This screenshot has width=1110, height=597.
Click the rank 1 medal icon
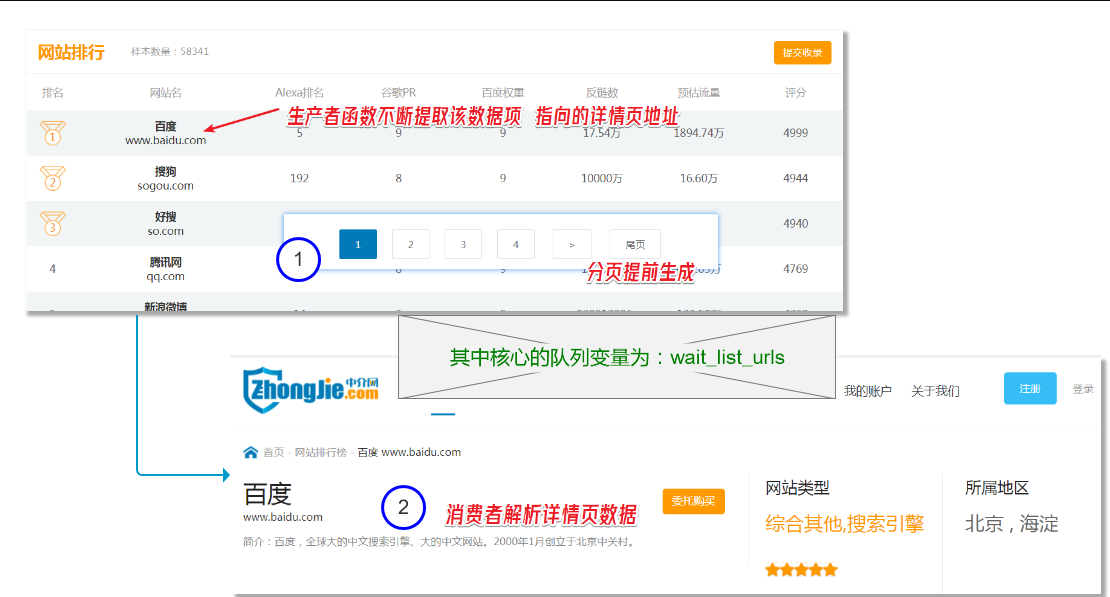(x=52, y=132)
